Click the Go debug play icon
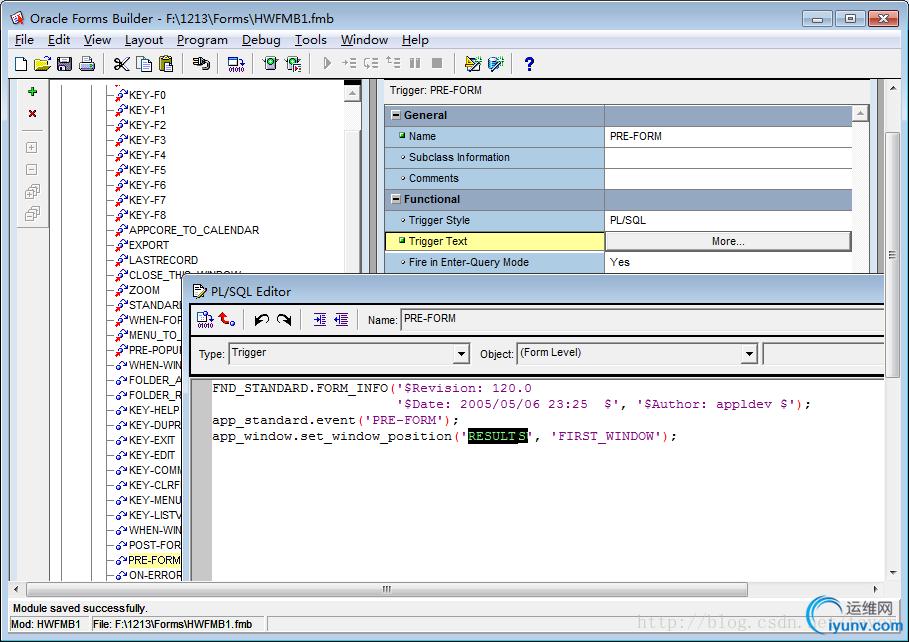Image resolution: width=909 pixels, height=642 pixels. pyautogui.click(x=327, y=63)
